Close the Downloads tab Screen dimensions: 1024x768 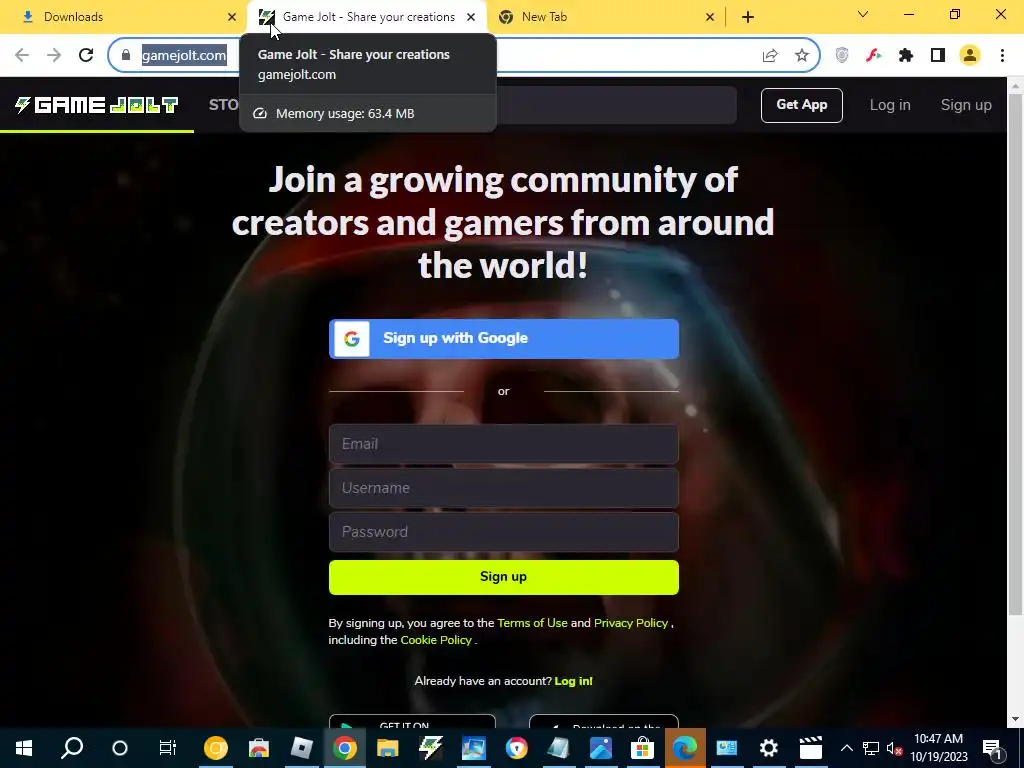232,17
